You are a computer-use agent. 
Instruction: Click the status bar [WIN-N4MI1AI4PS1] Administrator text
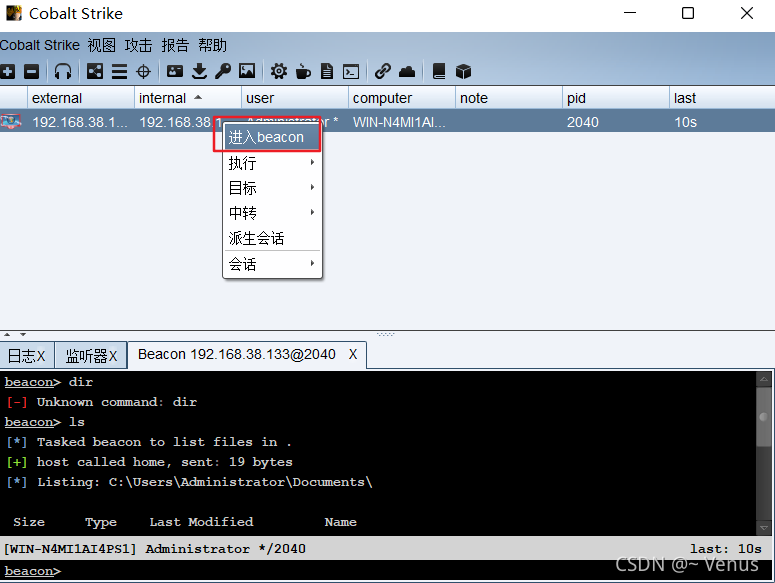click(154, 548)
